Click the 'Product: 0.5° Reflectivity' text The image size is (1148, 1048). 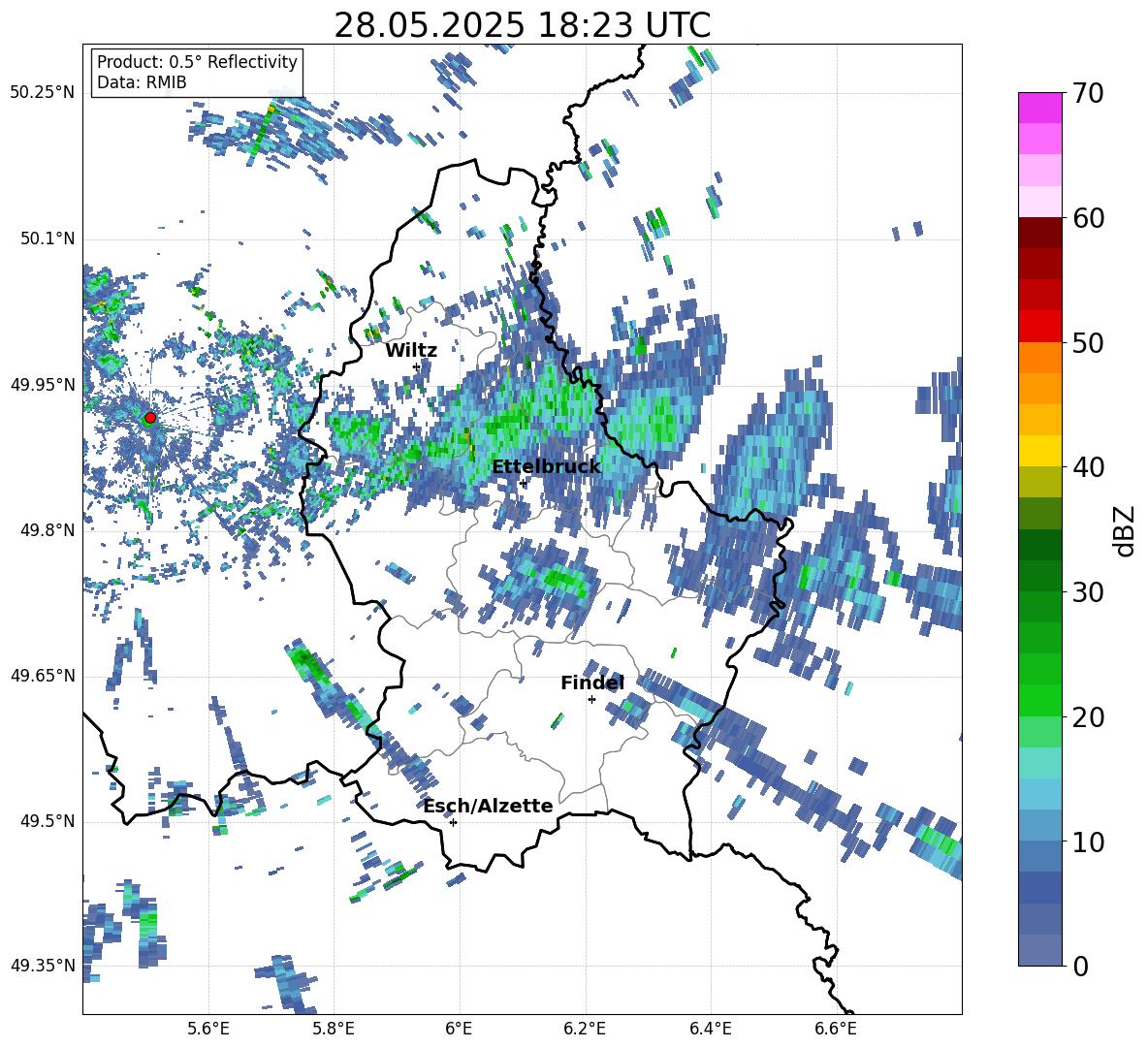[x=197, y=61]
